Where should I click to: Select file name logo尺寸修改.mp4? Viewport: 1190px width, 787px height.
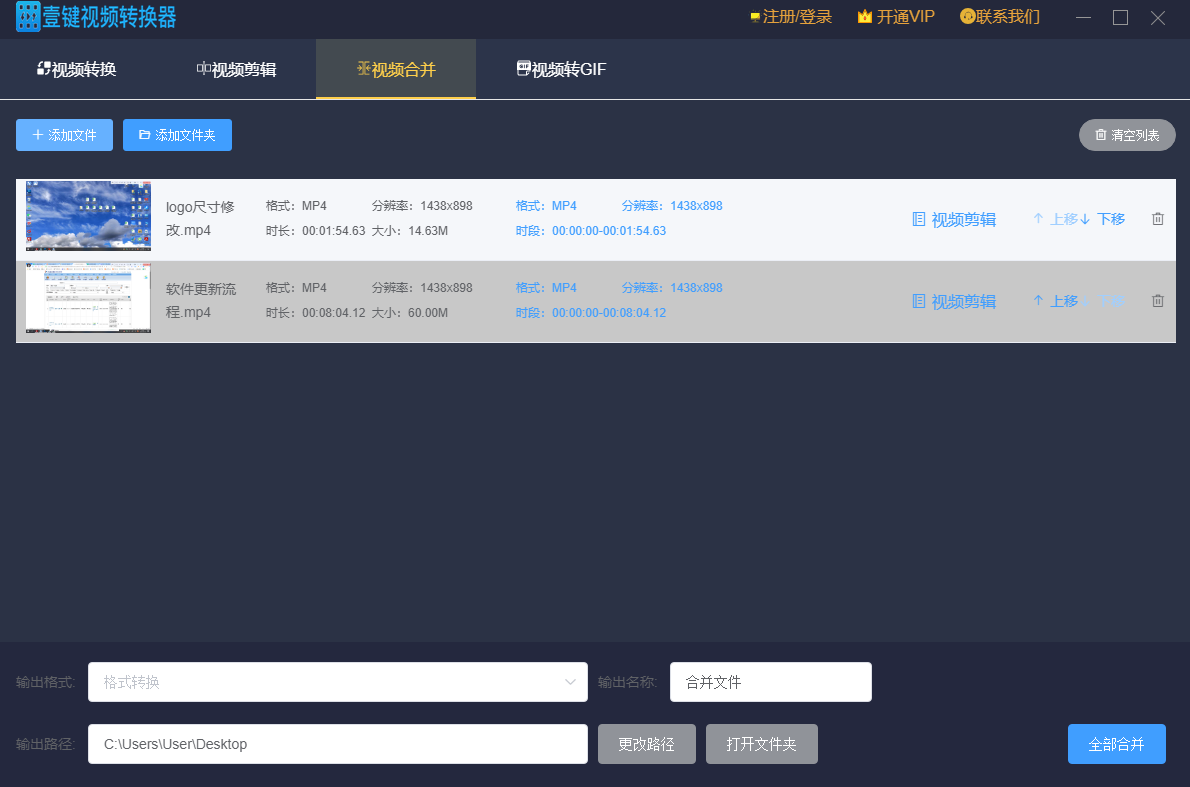(200, 219)
